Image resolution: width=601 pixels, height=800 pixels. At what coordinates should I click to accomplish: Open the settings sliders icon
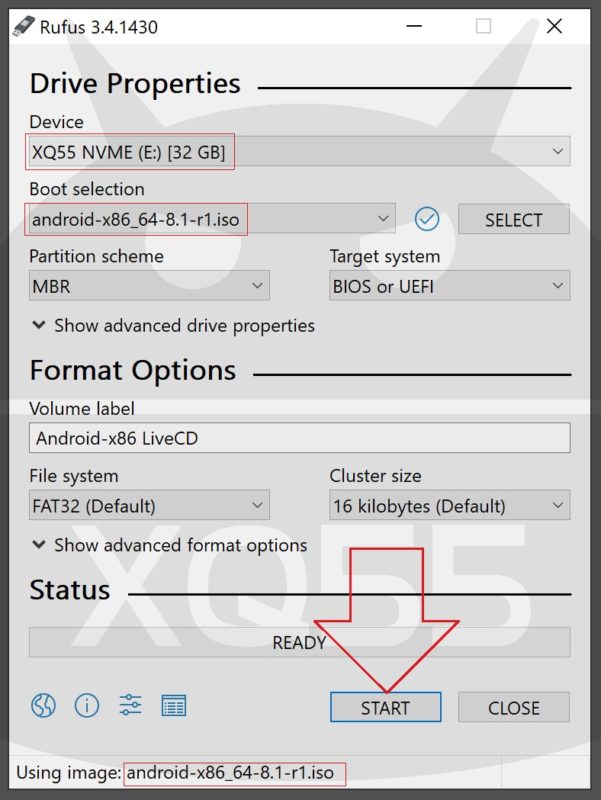click(x=131, y=706)
